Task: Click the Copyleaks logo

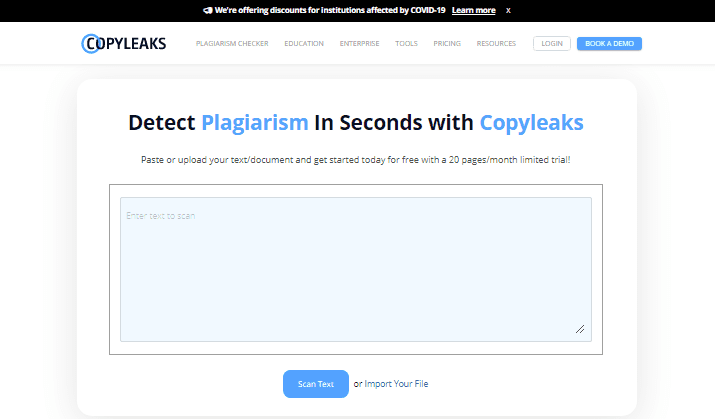Action: pyautogui.click(x=124, y=43)
